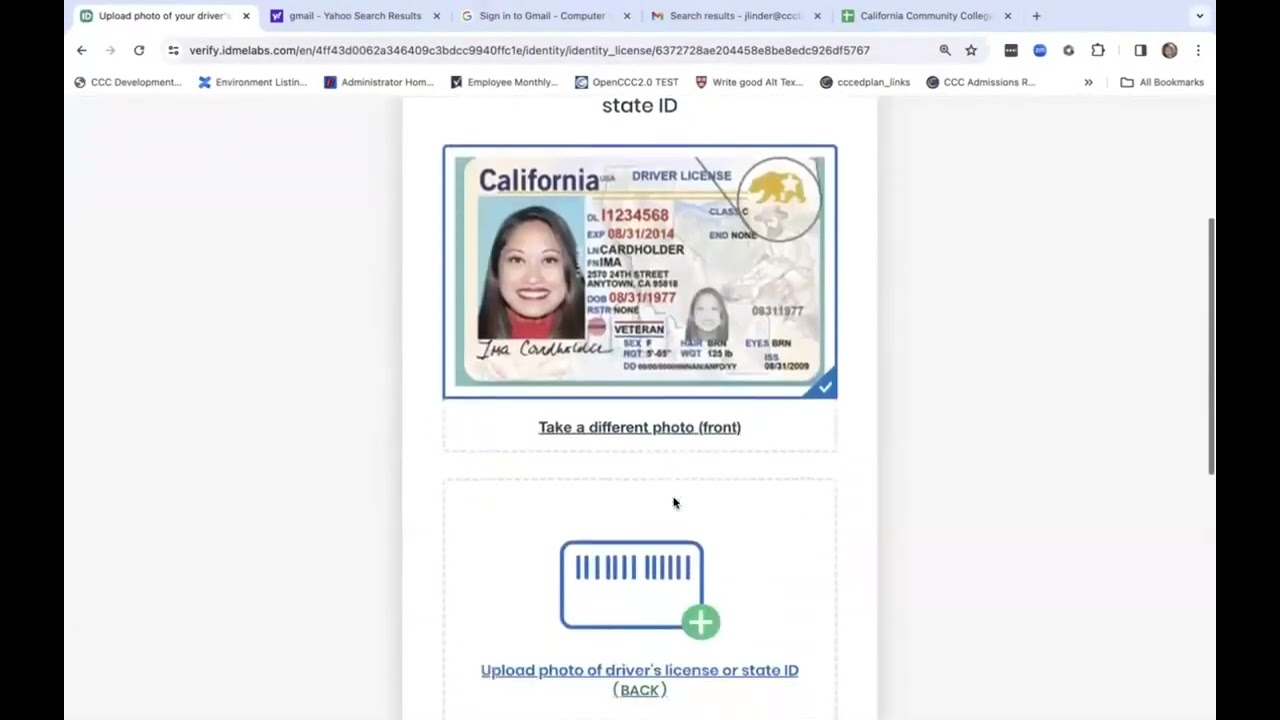This screenshot has width=1280, height=720.
Task: Open Environment Listin bookmark
Action: [253, 82]
